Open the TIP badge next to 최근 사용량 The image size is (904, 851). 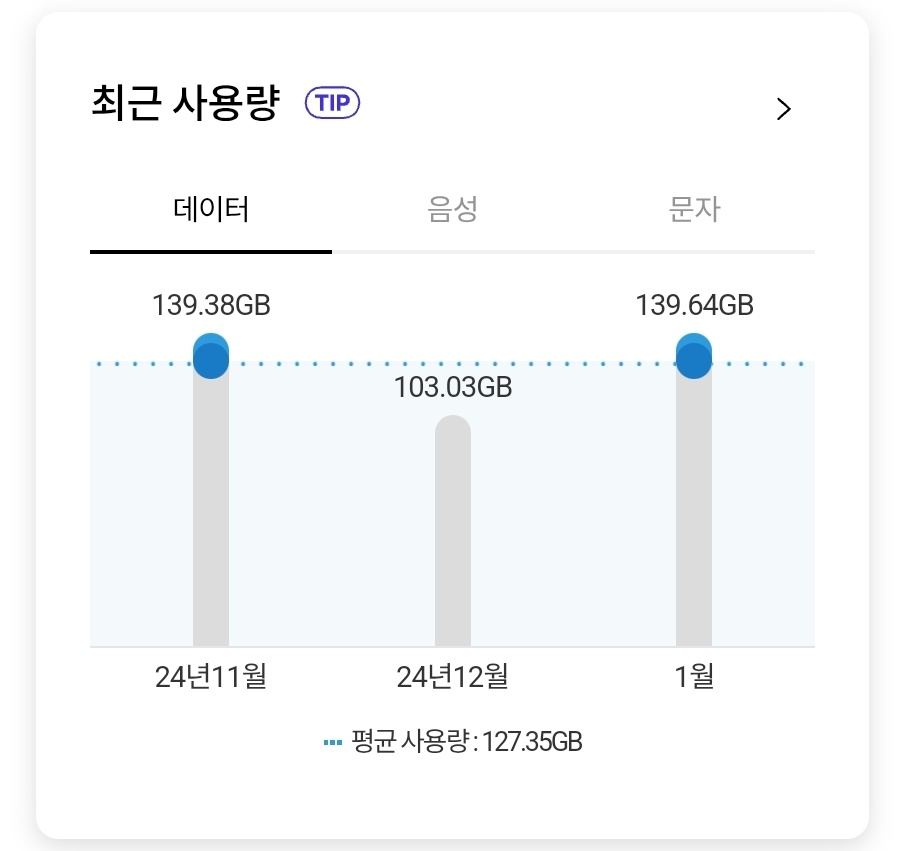[x=332, y=103]
